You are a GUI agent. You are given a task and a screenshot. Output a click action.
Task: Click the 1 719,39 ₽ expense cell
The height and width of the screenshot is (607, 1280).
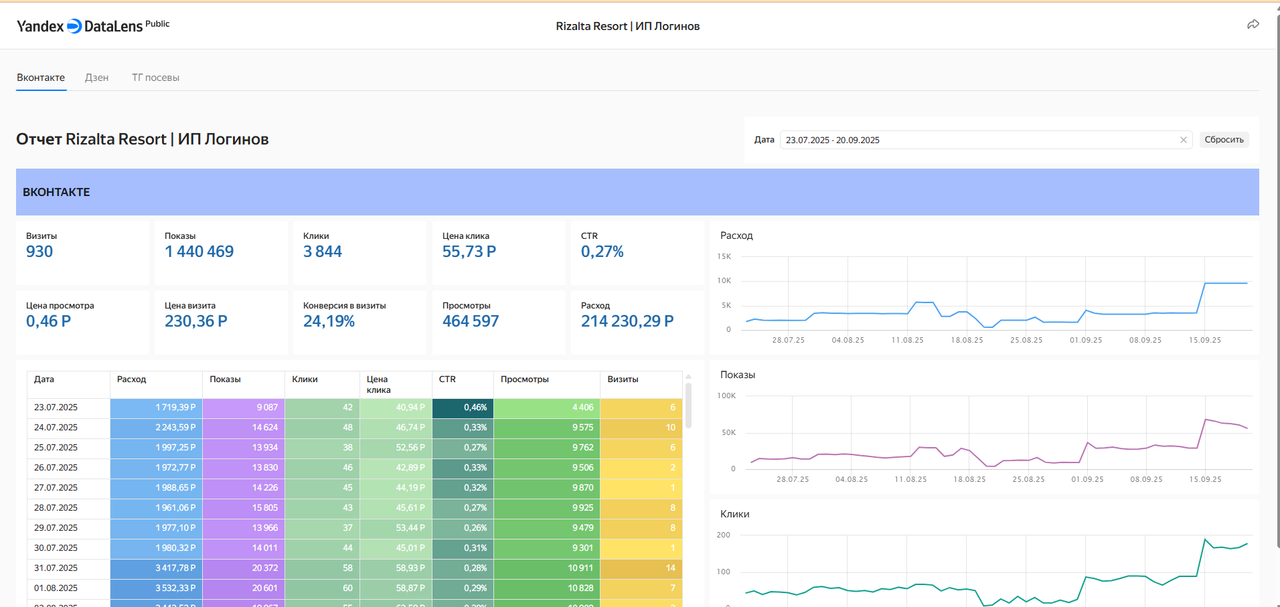coord(156,408)
